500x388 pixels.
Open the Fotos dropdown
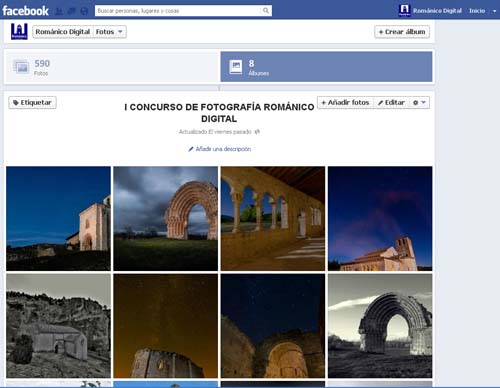coord(110,32)
